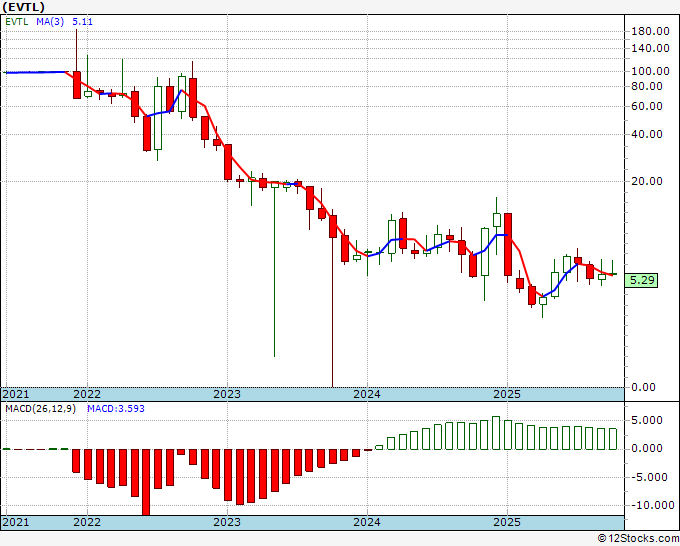
Task: Click the longest red MACD histogram bar
Action: 146,482
